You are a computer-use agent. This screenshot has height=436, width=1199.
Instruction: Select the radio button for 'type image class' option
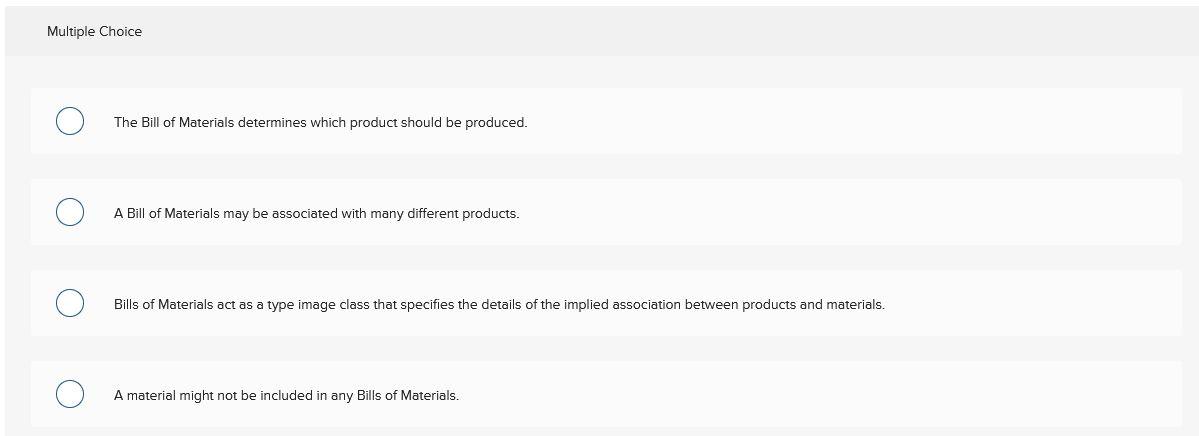click(x=69, y=304)
